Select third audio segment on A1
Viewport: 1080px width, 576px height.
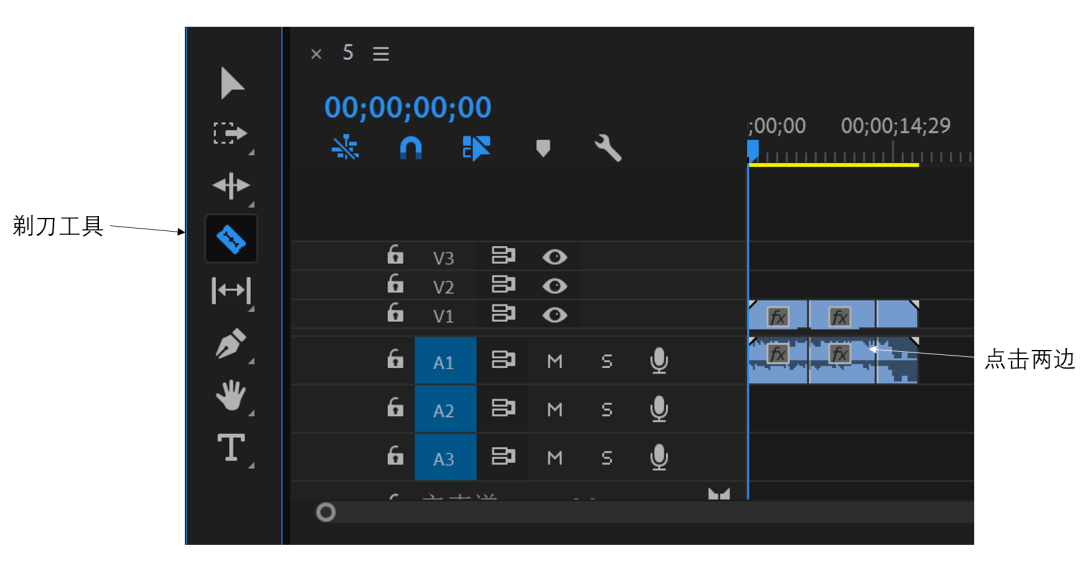pyautogui.click(x=897, y=360)
